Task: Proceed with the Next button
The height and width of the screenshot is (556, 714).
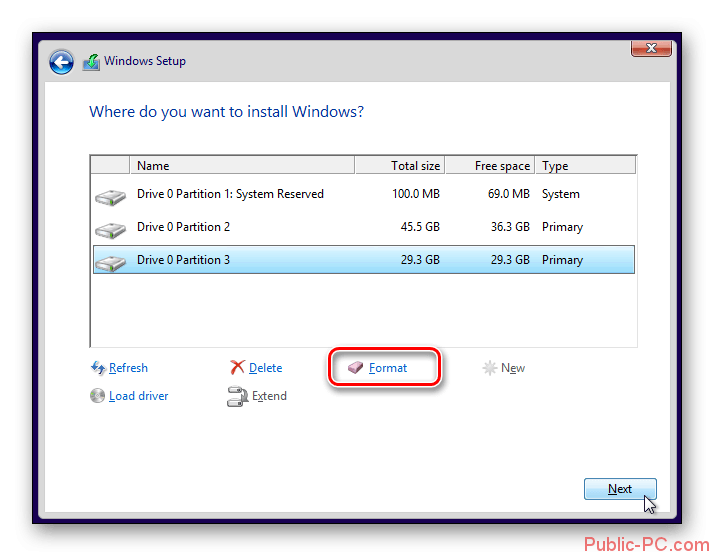Action: click(620, 489)
